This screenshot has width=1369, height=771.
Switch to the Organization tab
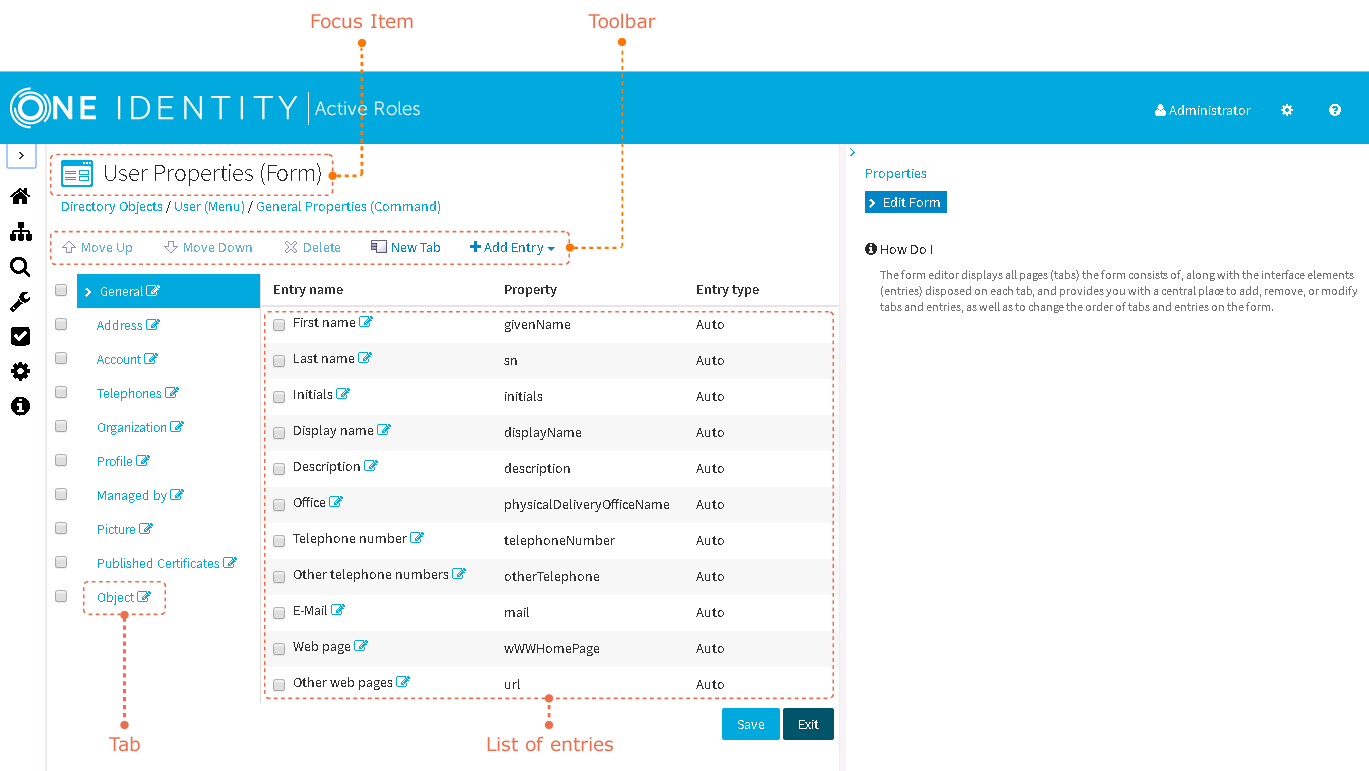pos(132,428)
